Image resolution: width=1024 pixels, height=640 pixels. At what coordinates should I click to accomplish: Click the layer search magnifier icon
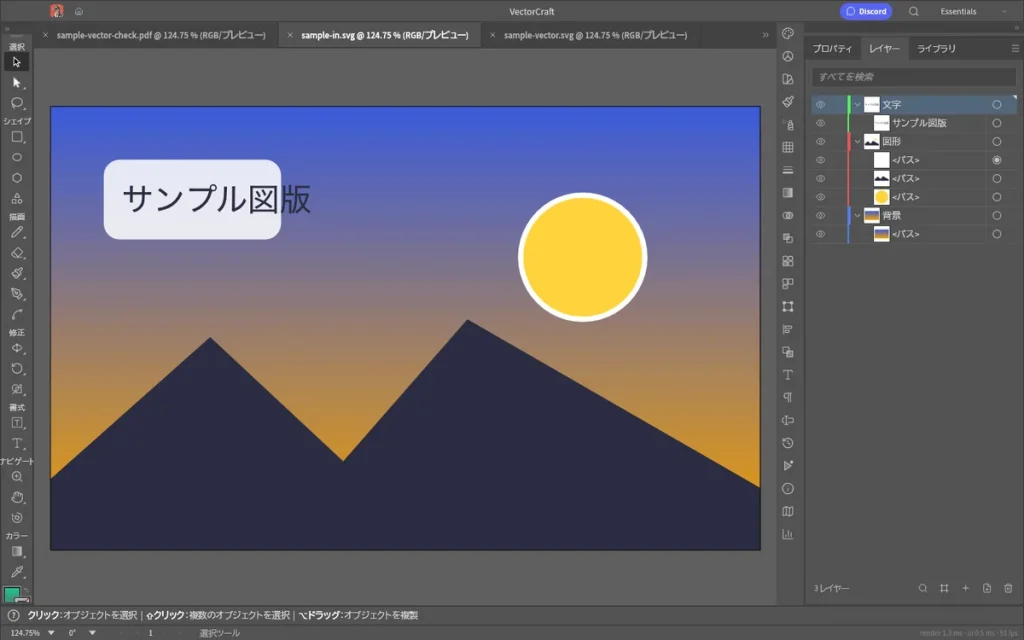[x=923, y=588]
